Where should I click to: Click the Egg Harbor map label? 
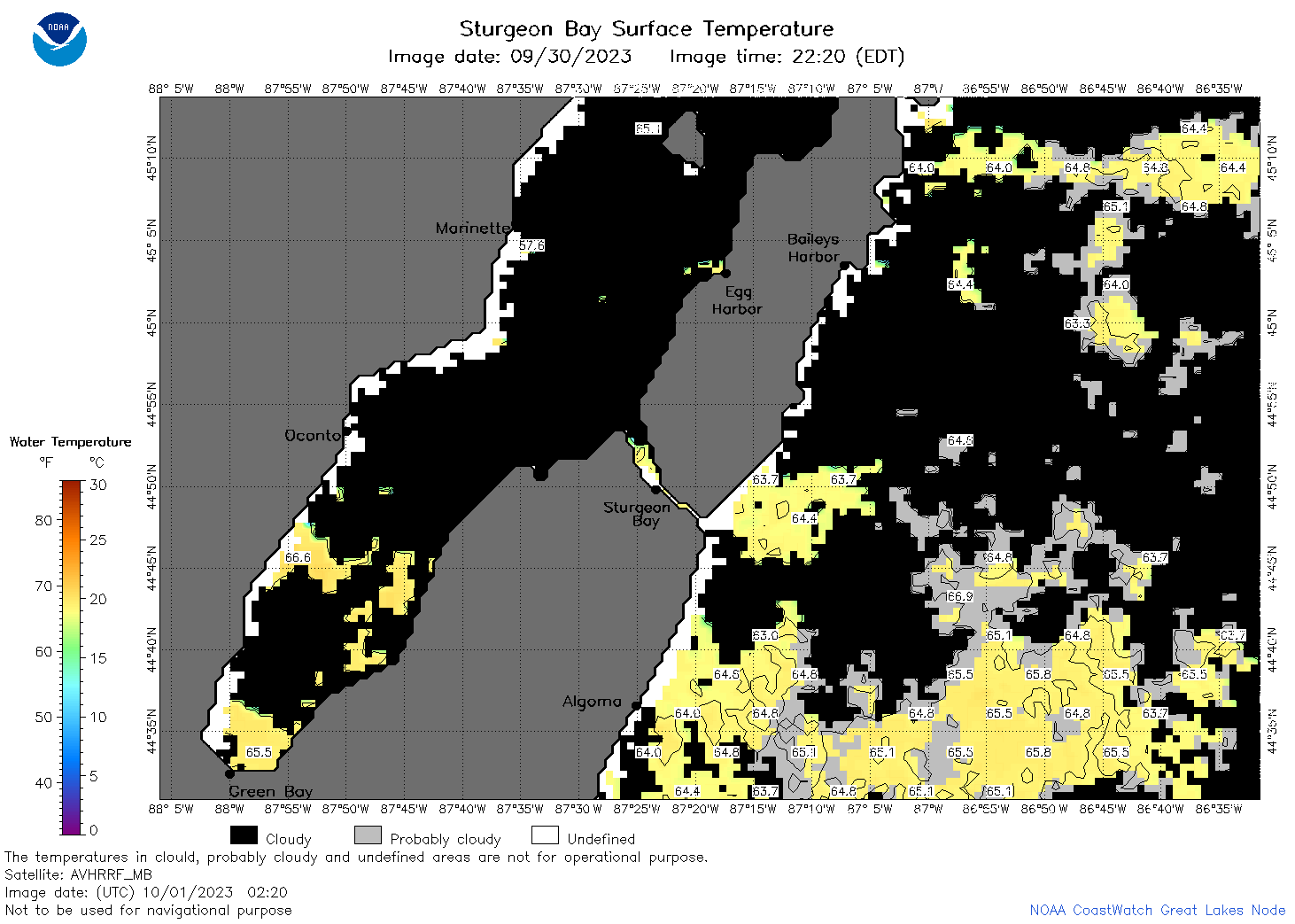[737, 300]
